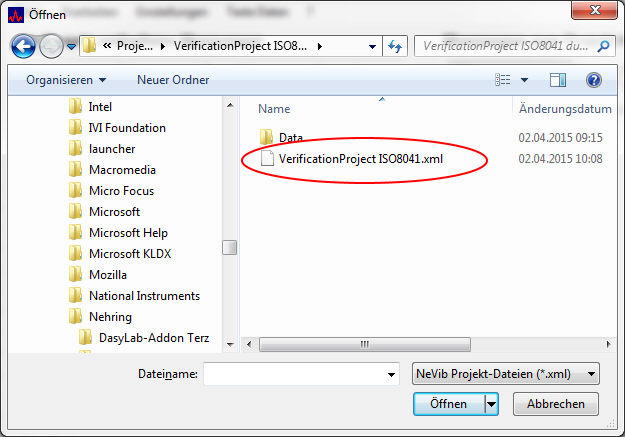This screenshot has width=625, height=437.
Task: Click the back navigation arrow button
Action: tap(23, 46)
